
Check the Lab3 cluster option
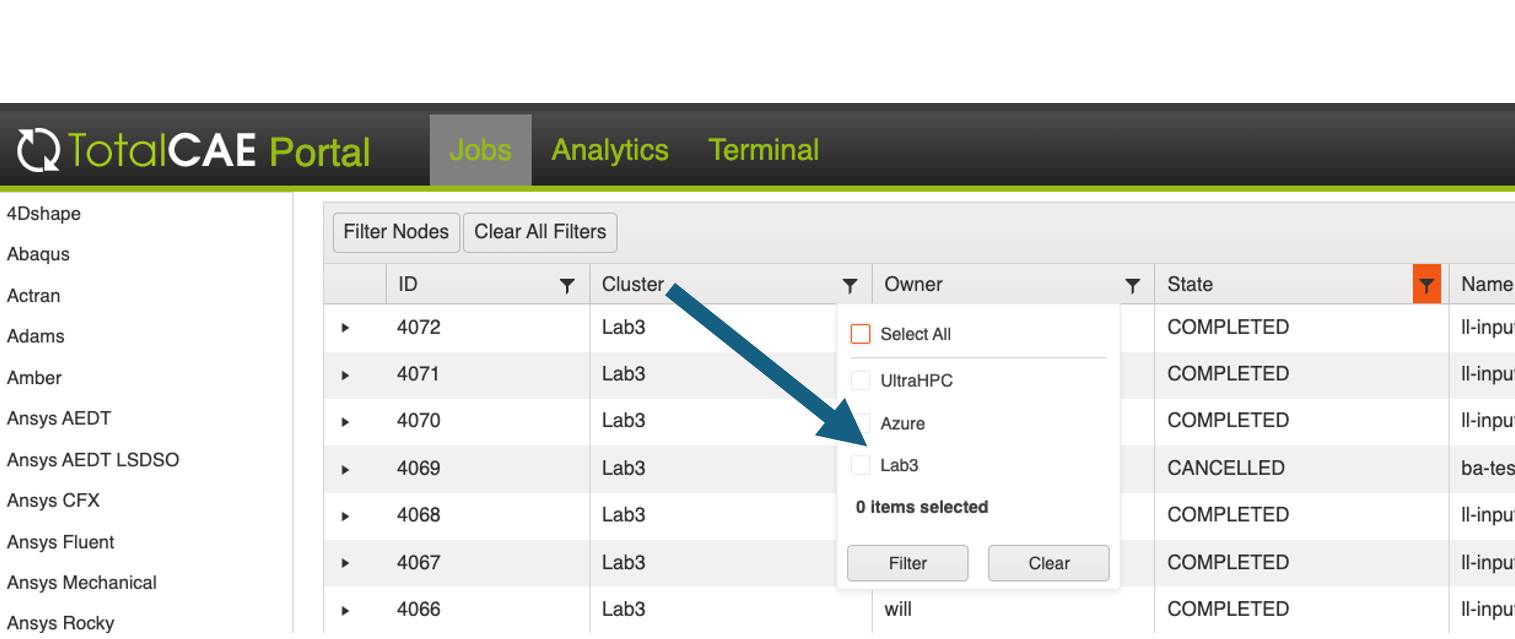click(860, 464)
